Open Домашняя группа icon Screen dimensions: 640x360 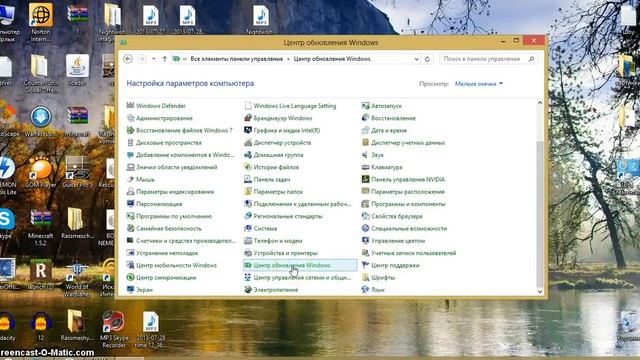(248, 155)
